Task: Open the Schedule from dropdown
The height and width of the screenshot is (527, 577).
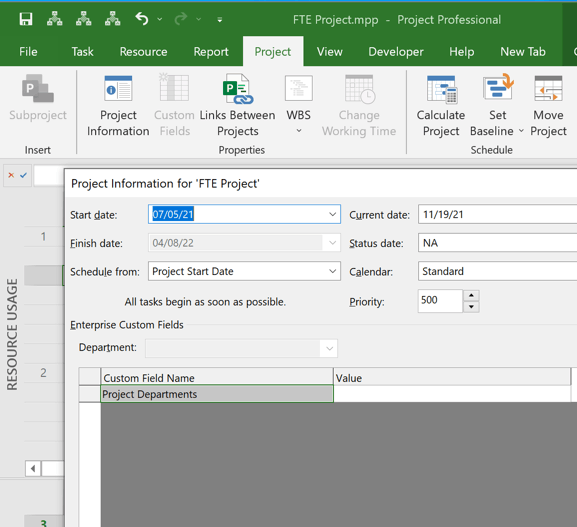Action: [x=332, y=271]
